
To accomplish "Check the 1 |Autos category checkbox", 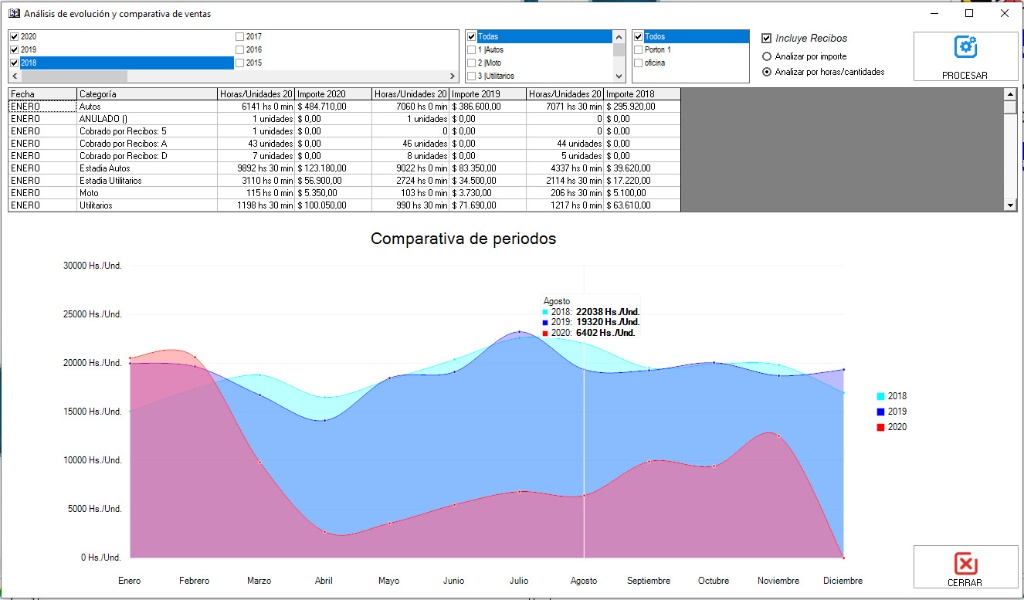I will click(x=472, y=50).
